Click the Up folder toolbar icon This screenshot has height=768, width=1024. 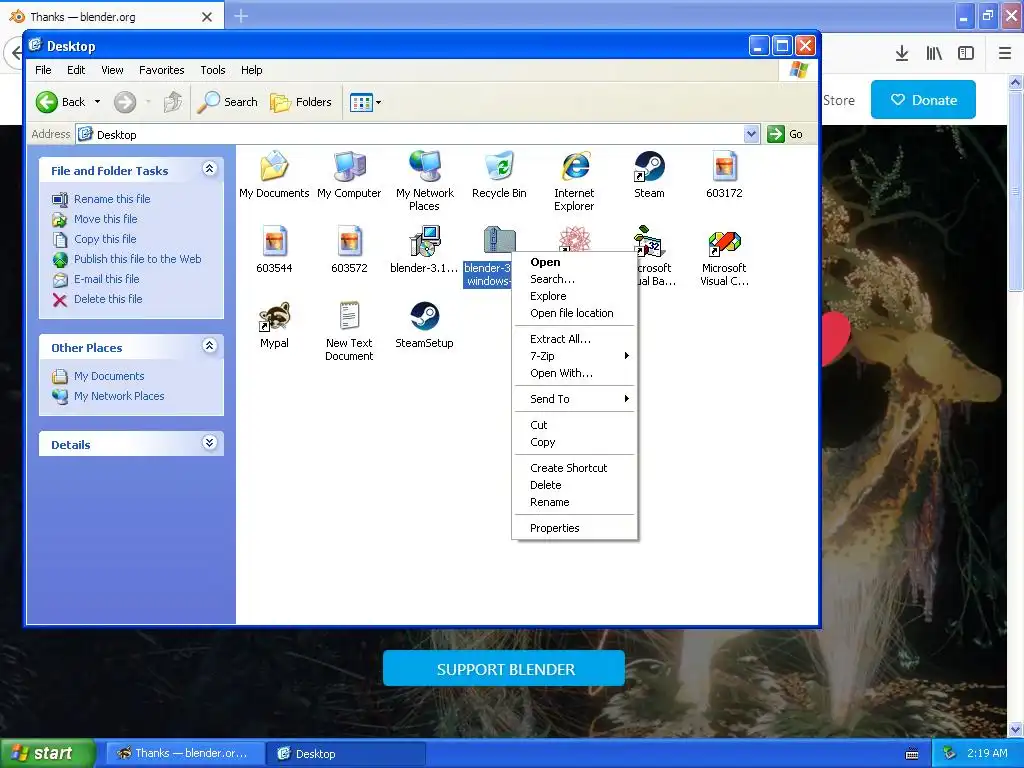tap(172, 102)
